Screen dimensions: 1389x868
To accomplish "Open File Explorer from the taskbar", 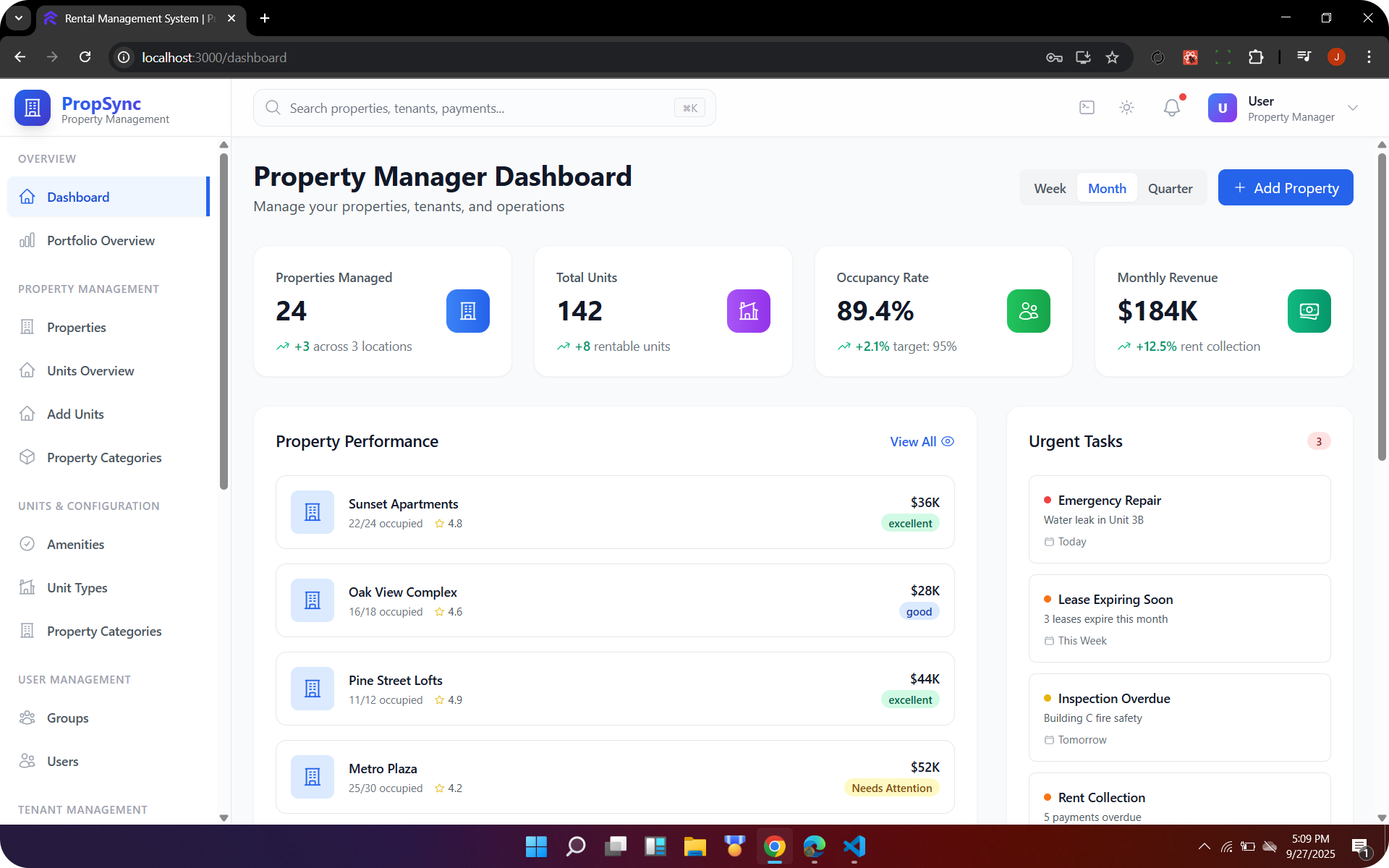I will (695, 846).
